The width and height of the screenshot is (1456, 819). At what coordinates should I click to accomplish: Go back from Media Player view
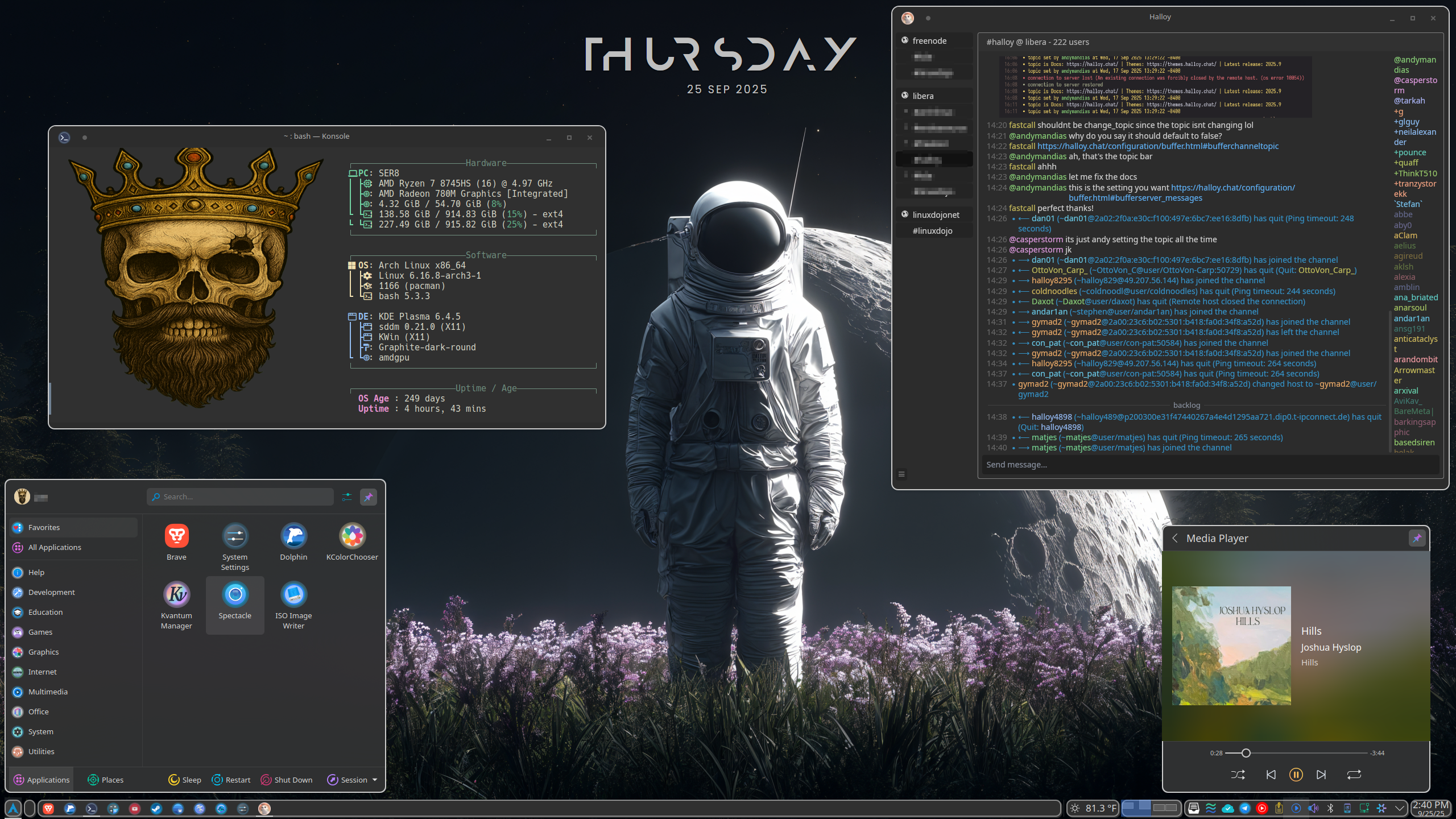pyautogui.click(x=1175, y=538)
